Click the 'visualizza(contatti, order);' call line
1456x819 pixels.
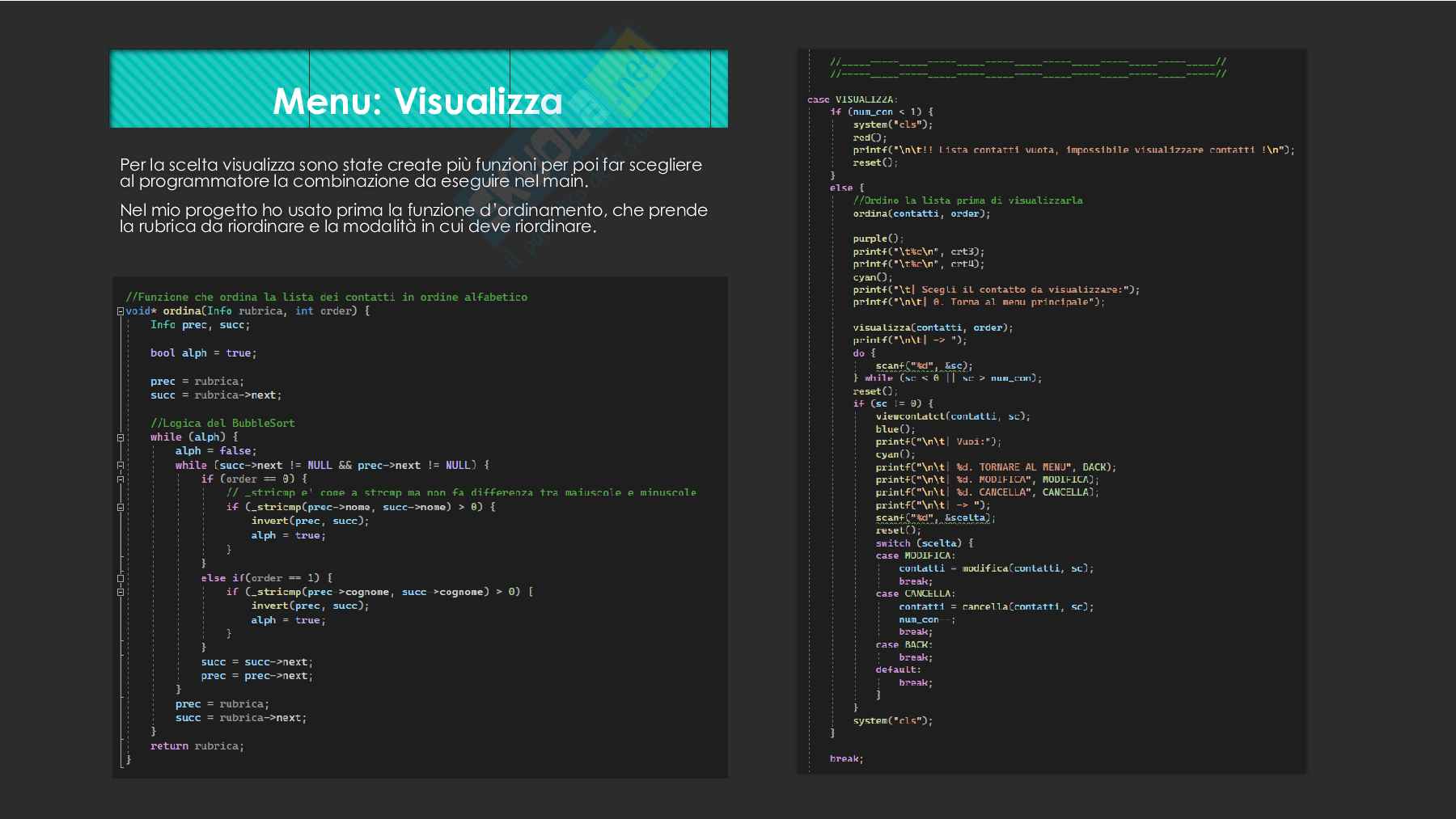[932, 327]
